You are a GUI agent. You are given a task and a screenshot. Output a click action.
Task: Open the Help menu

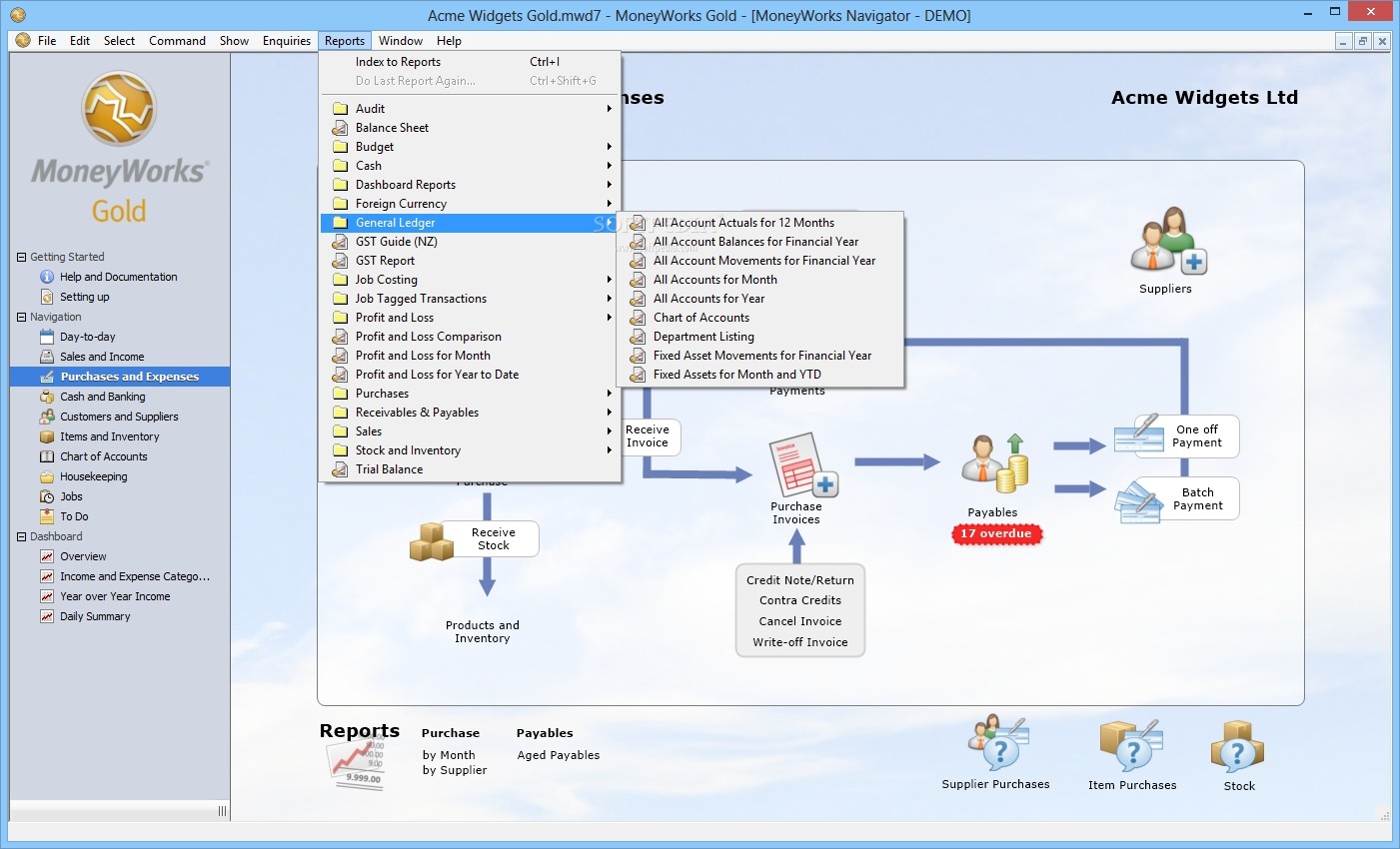coord(449,41)
